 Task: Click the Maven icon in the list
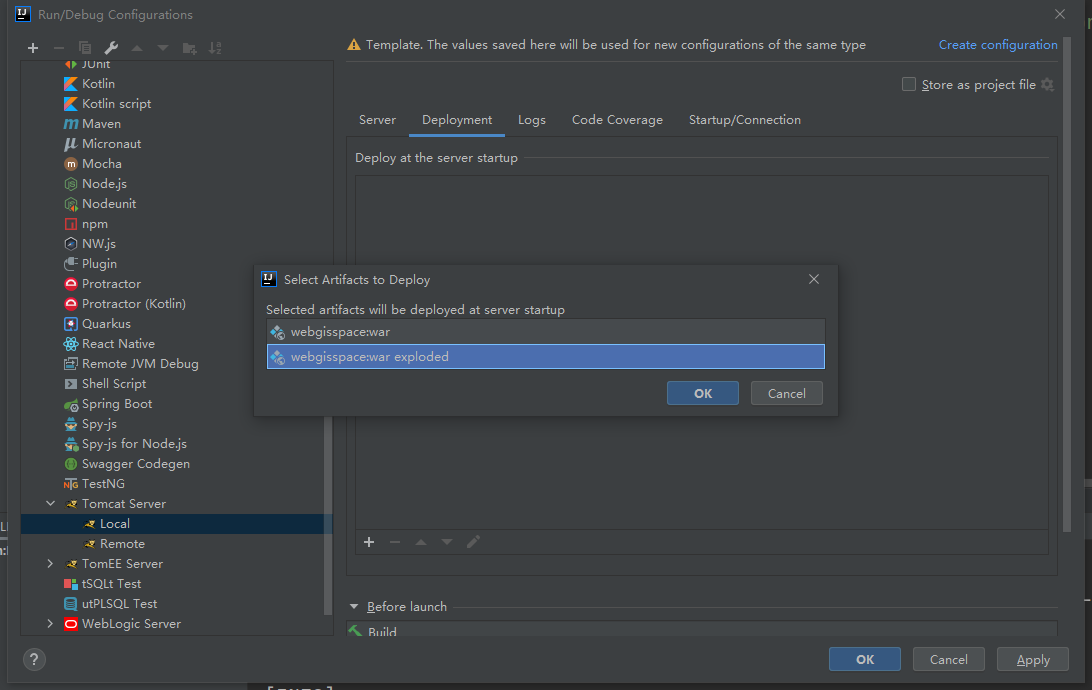(70, 124)
